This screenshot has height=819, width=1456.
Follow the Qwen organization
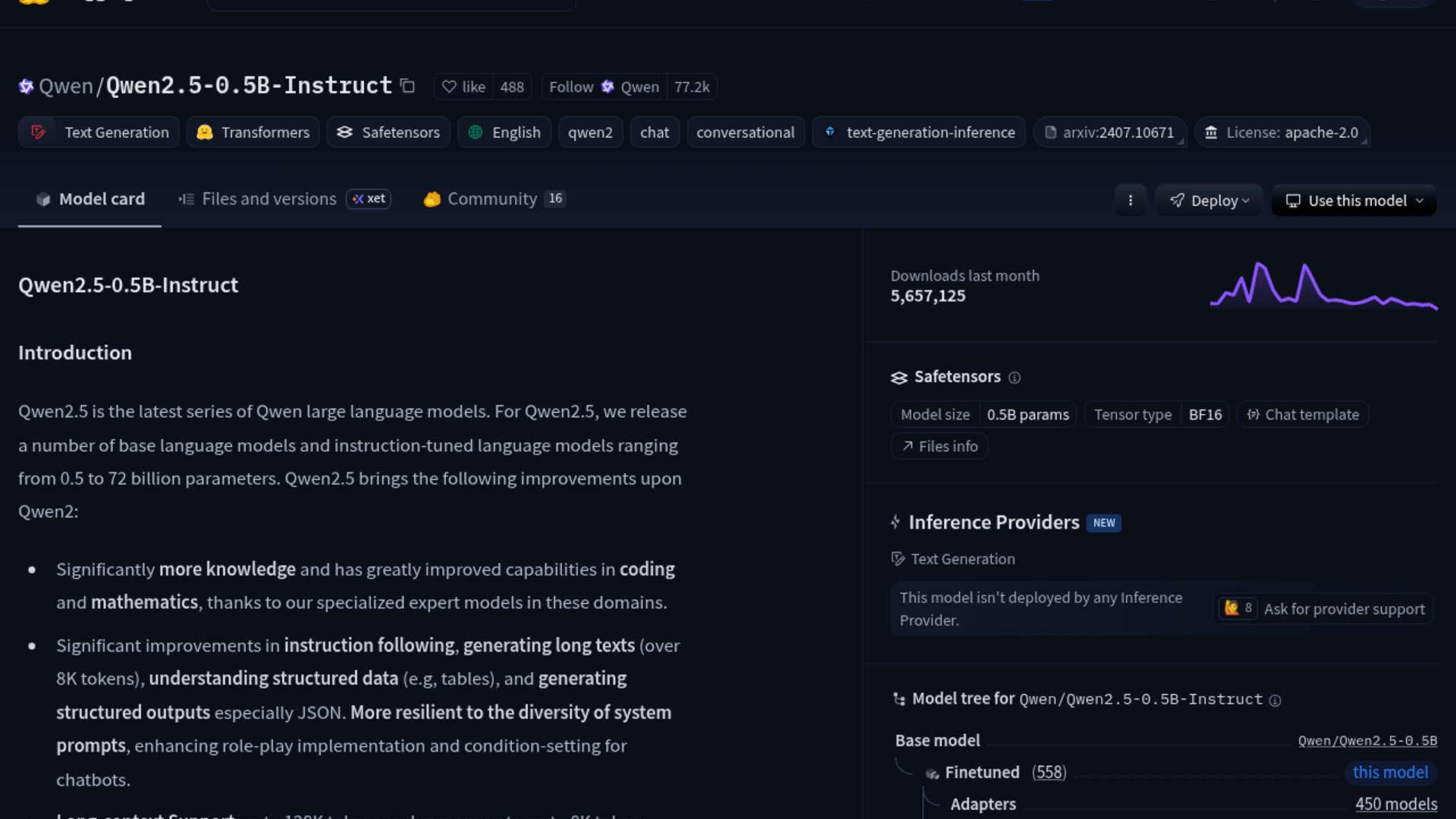[571, 86]
